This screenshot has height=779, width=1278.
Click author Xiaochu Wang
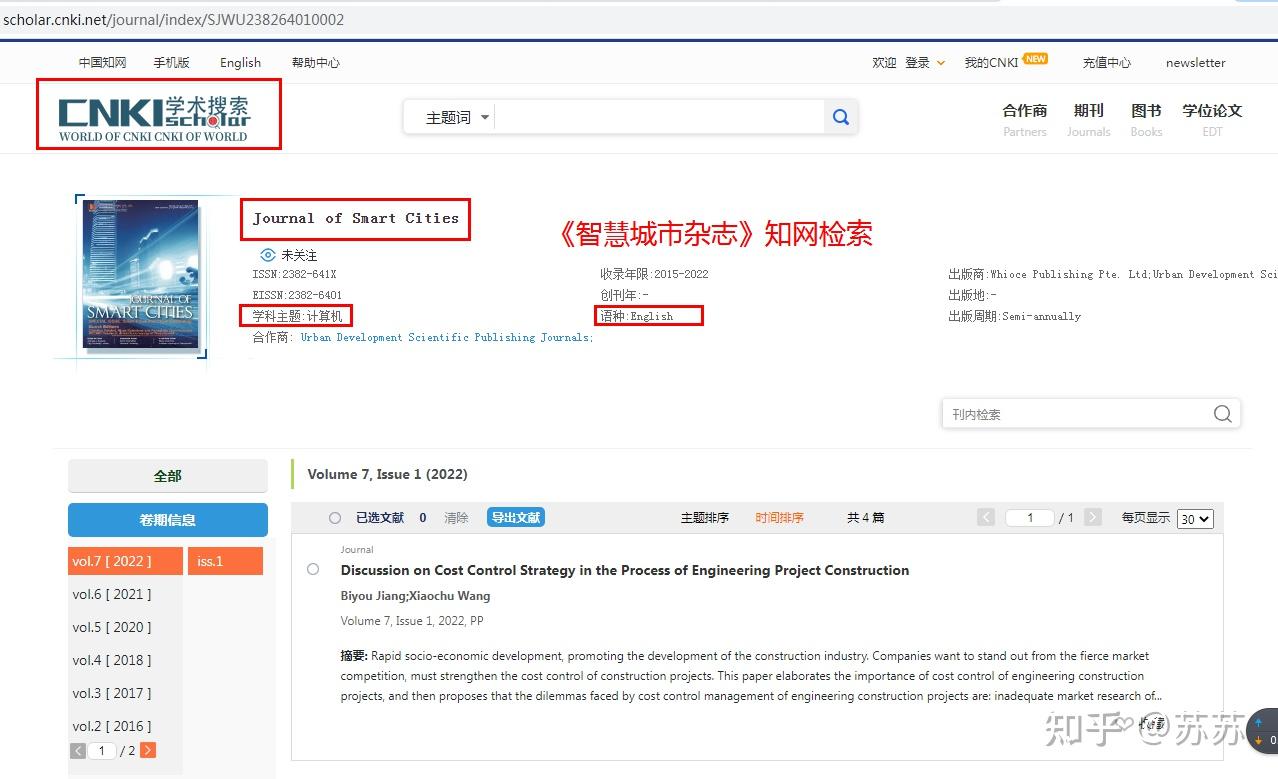pos(450,595)
